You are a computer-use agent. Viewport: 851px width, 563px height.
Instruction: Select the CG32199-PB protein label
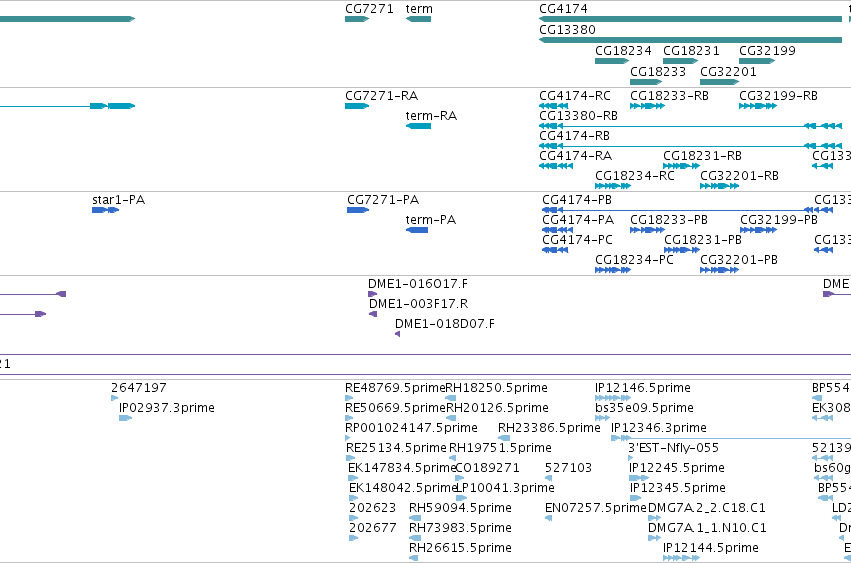click(x=779, y=220)
